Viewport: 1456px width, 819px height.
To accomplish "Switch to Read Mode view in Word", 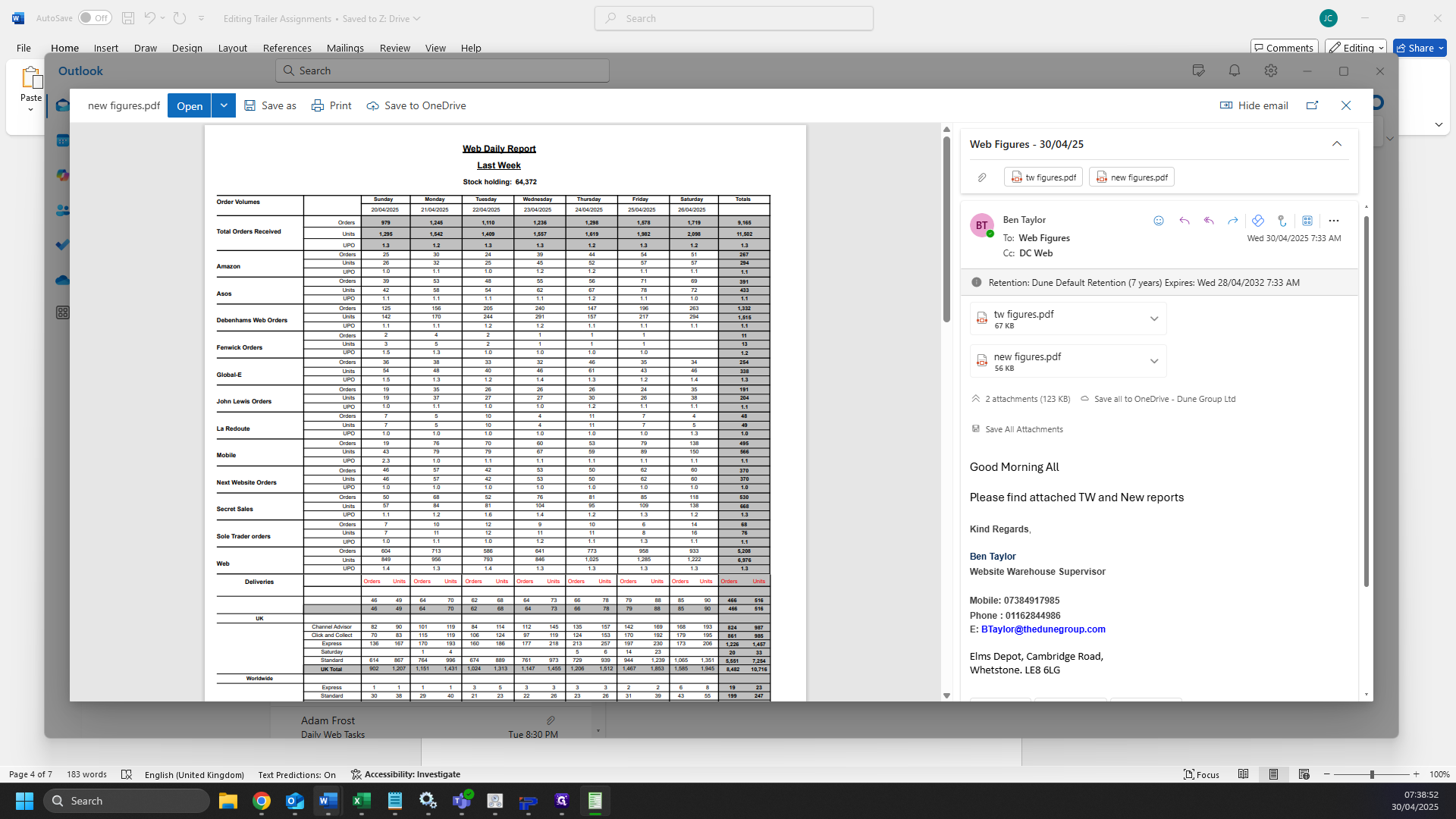I will coord(1244,774).
